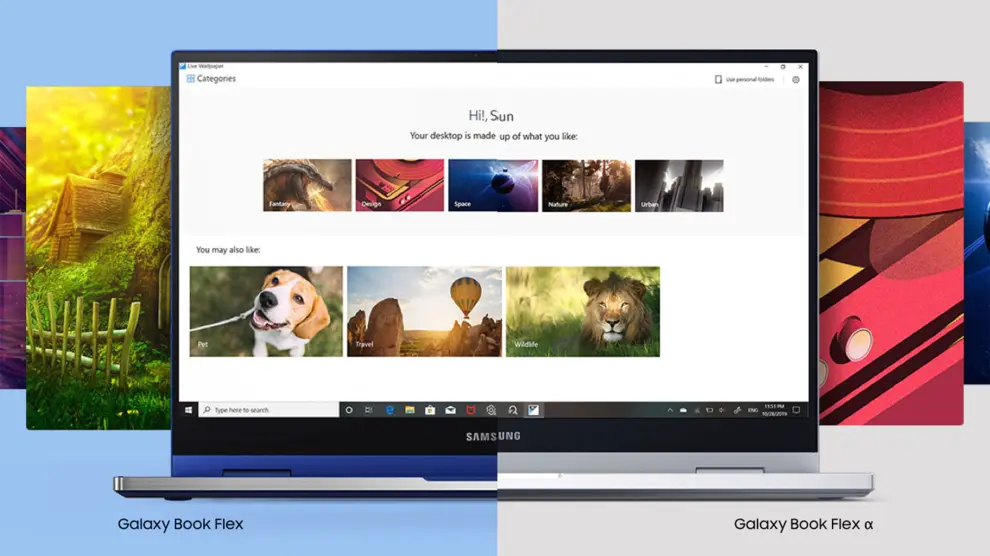Open Microsoft Store from the taskbar
Image resolution: width=990 pixels, height=556 pixels.
pyautogui.click(x=430, y=410)
